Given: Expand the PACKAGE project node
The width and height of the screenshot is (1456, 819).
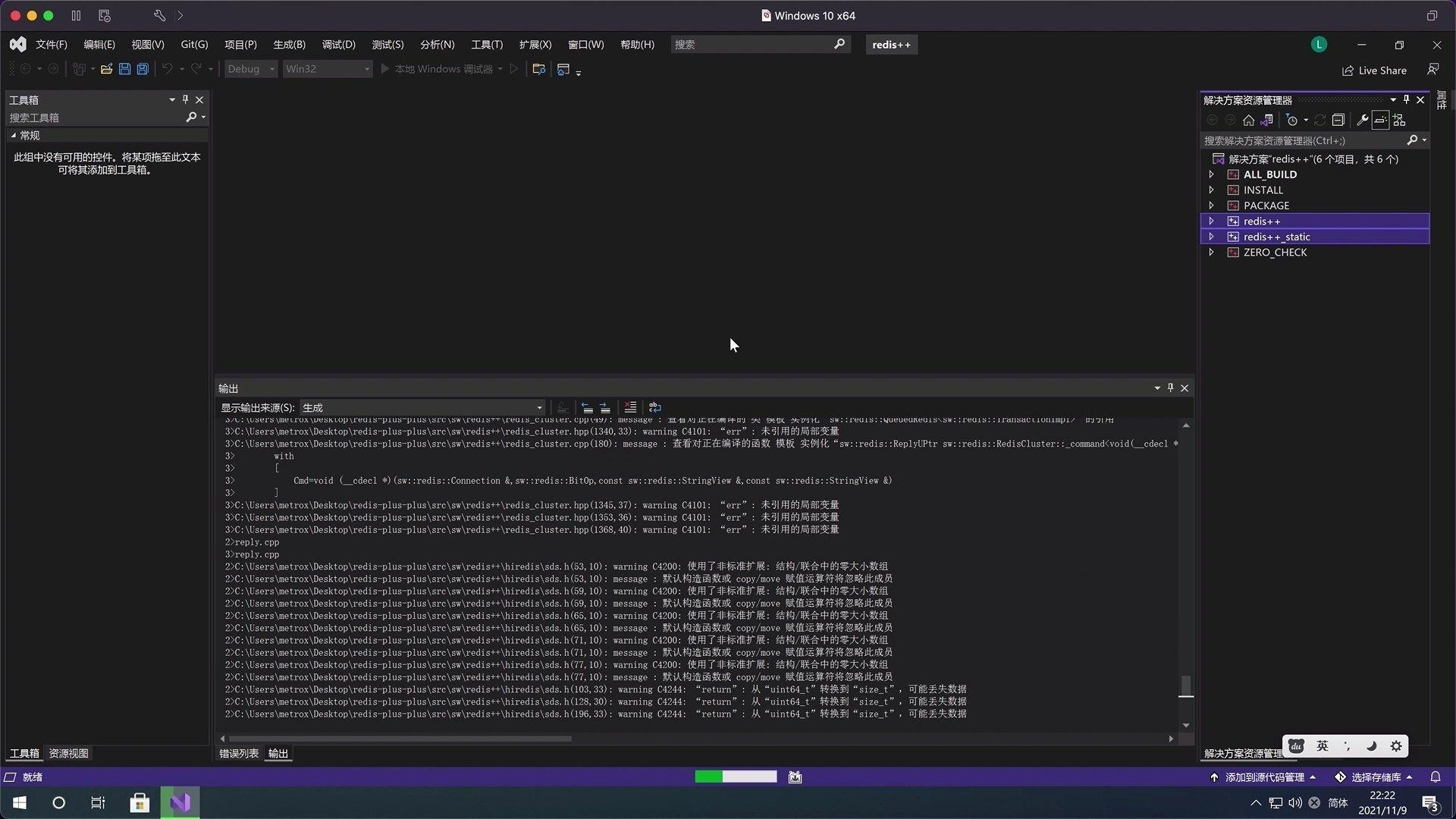Looking at the screenshot, I should (x=1211, y=206).
